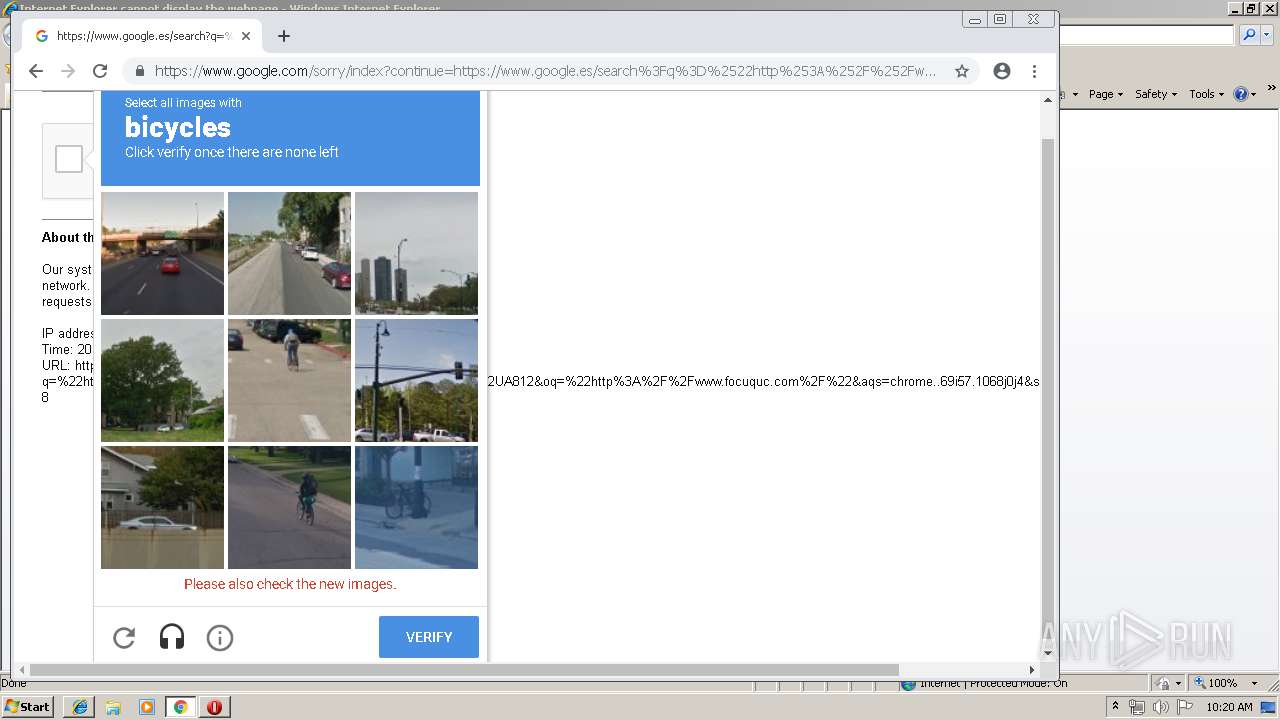This screenshot has height=720, width=1280.
Task: Open Chrome profile avatar menu
Action: click(1002, 71)
